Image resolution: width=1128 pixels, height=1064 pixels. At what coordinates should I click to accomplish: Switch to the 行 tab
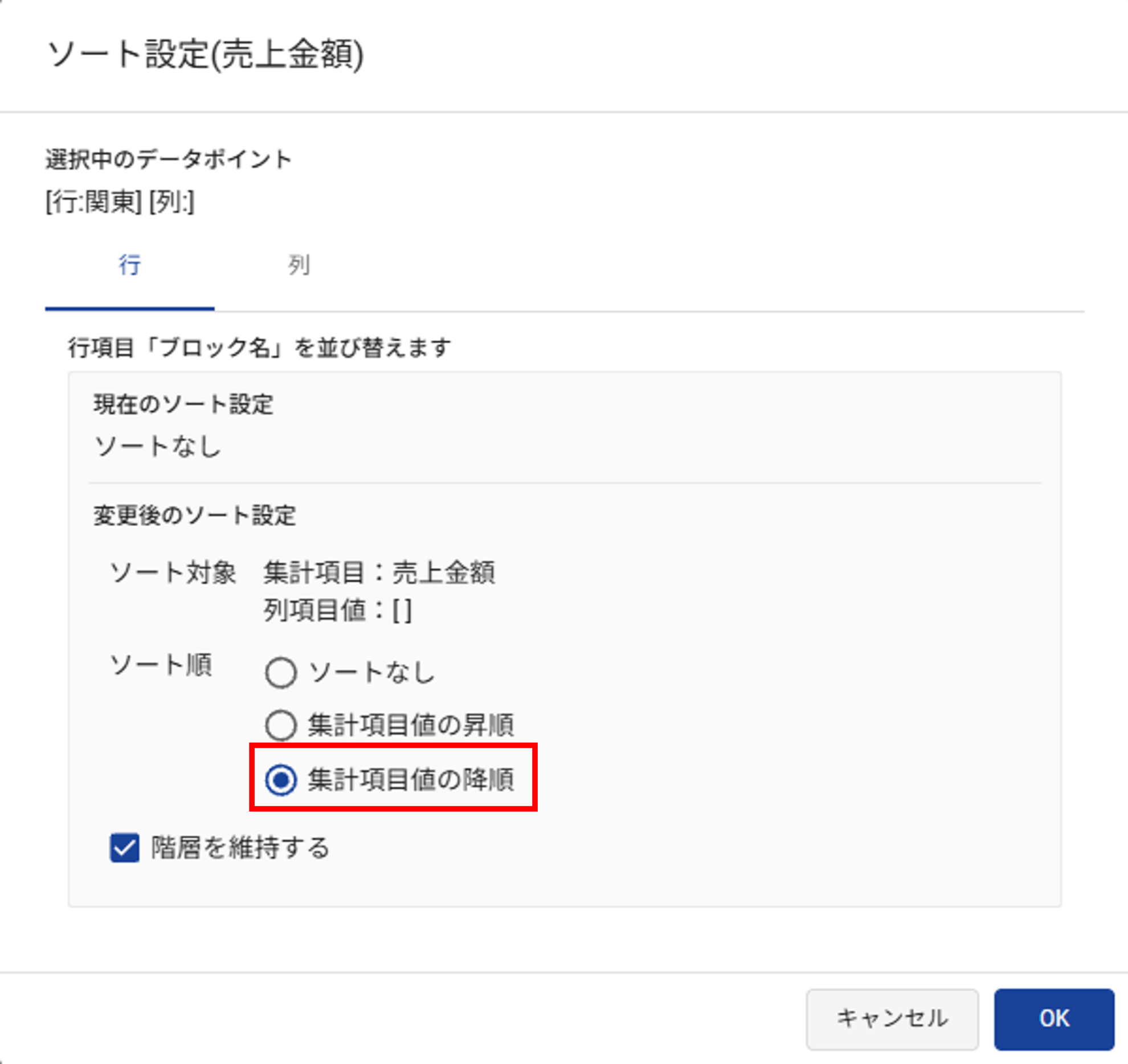coord(130,265)
